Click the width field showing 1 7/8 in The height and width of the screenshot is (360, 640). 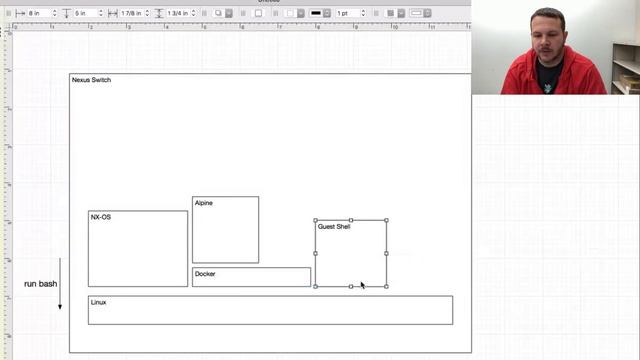132,13
